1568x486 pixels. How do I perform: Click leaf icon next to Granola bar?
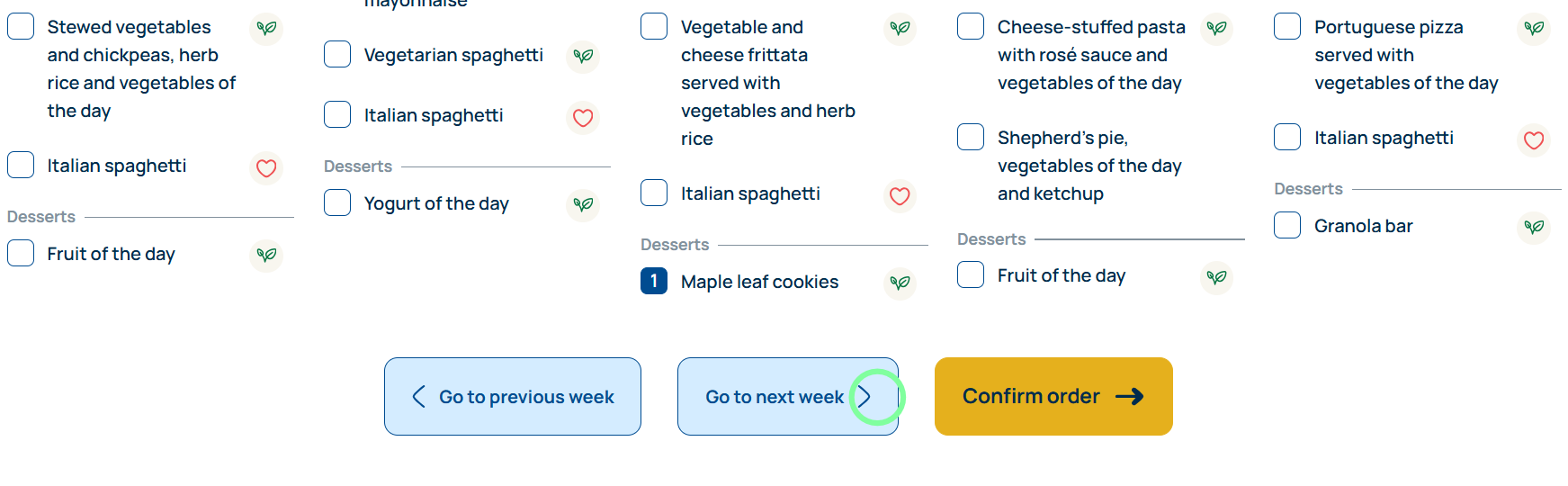pyautogui.click(x=1534, y=227)
